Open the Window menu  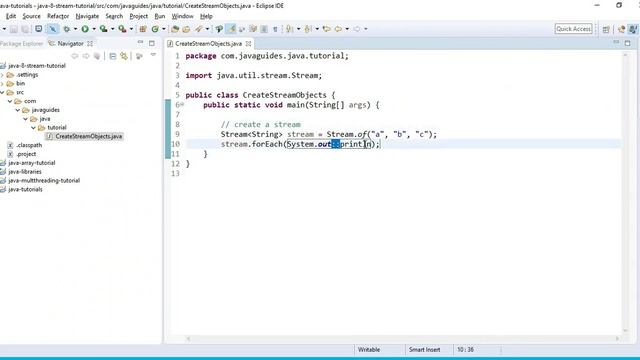[182, 16]
